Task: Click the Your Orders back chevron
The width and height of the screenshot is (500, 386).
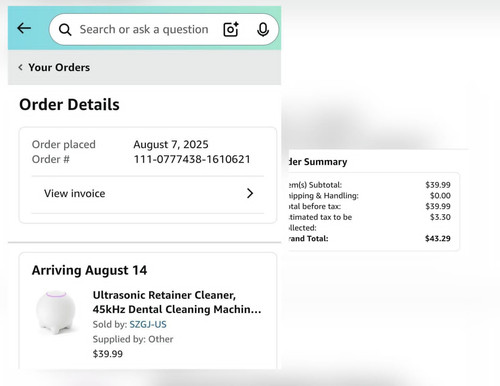Action: pyautogui.click(x=21, y=67)
